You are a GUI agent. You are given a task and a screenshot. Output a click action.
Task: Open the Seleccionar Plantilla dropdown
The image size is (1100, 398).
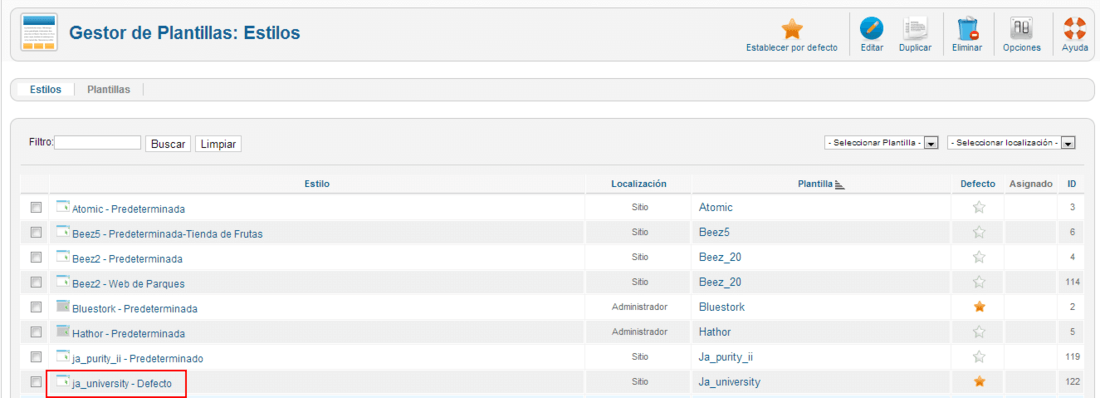(882, 142)
